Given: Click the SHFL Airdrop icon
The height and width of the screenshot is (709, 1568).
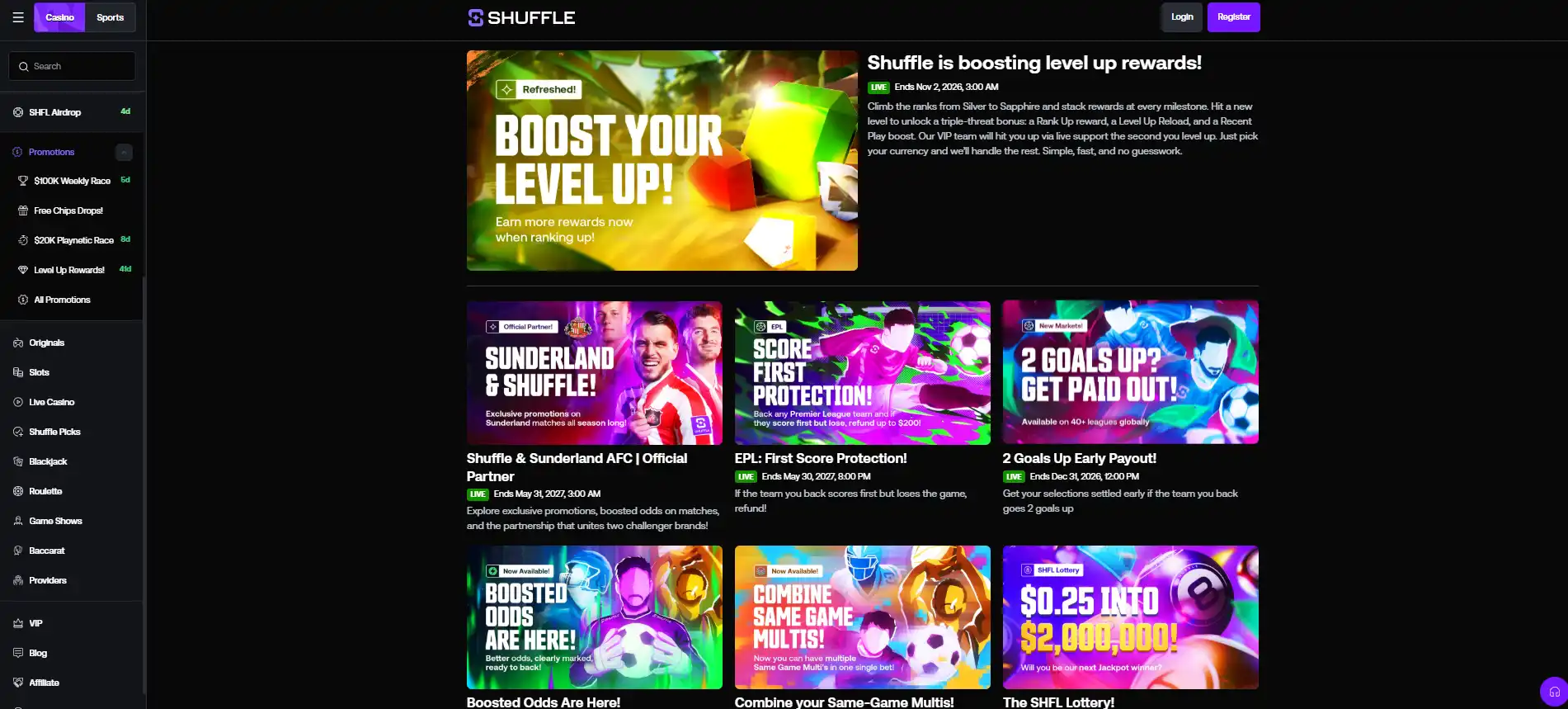Looking at the screenshot, I should tap(18, 112).
